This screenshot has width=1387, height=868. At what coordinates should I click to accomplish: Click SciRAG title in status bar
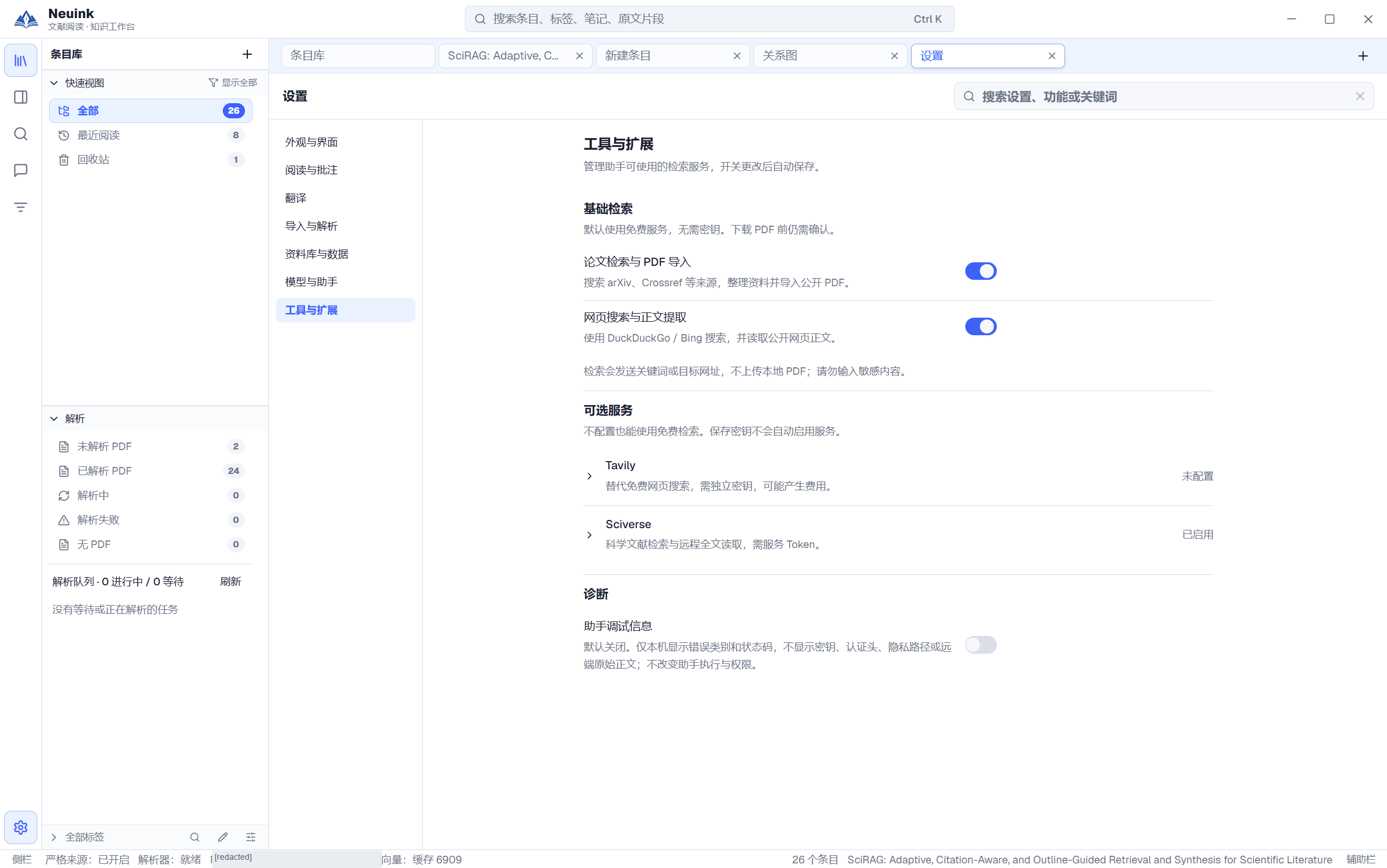[x=1090, y=860]
